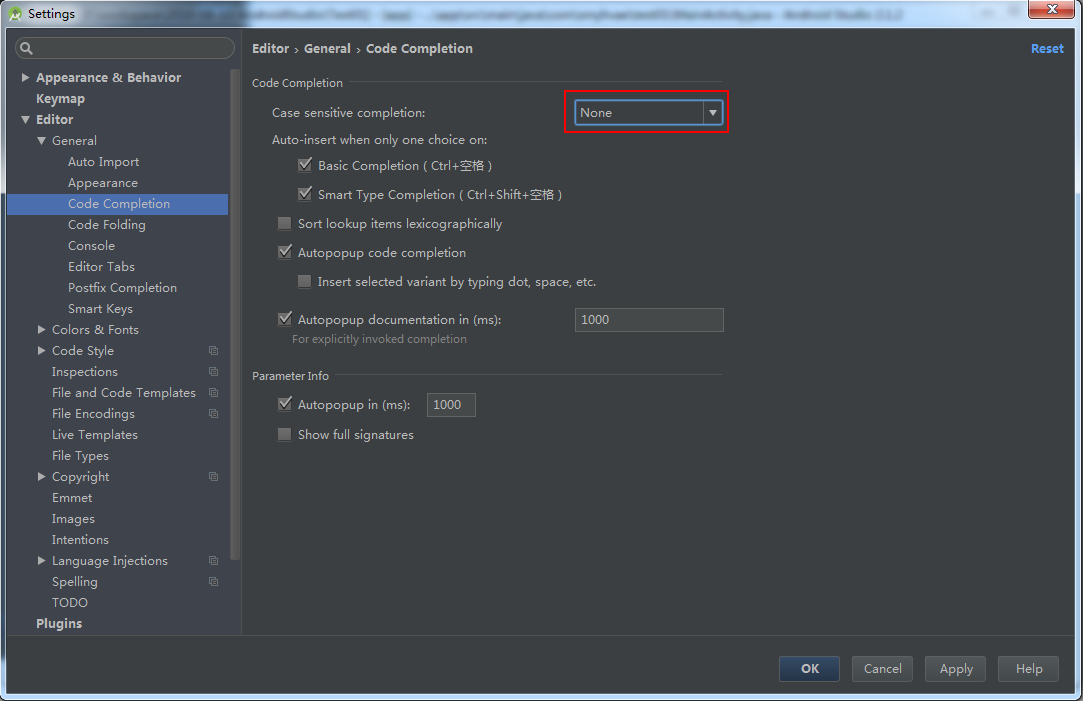This screenshot has height=701, width=1083.
Task: Open Live Templates settings
Action: point(95,434)
